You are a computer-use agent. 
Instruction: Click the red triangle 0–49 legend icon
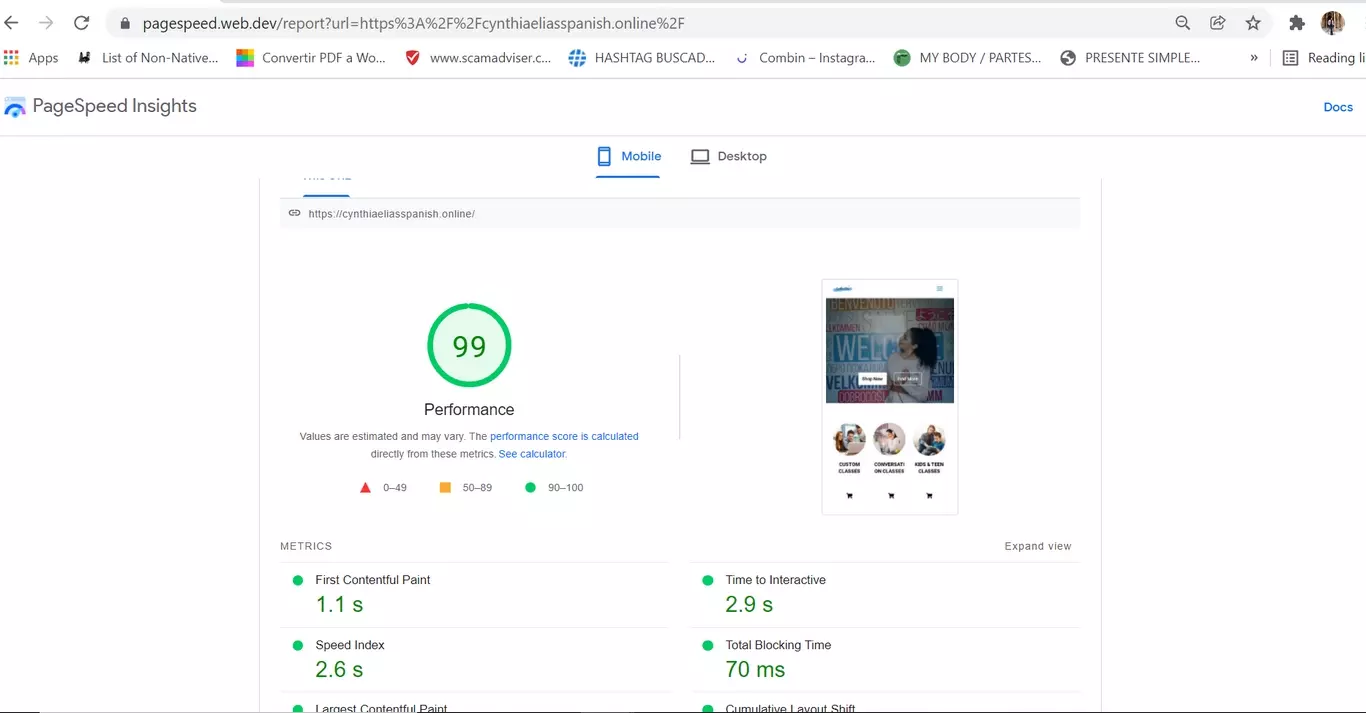(365, 488)
